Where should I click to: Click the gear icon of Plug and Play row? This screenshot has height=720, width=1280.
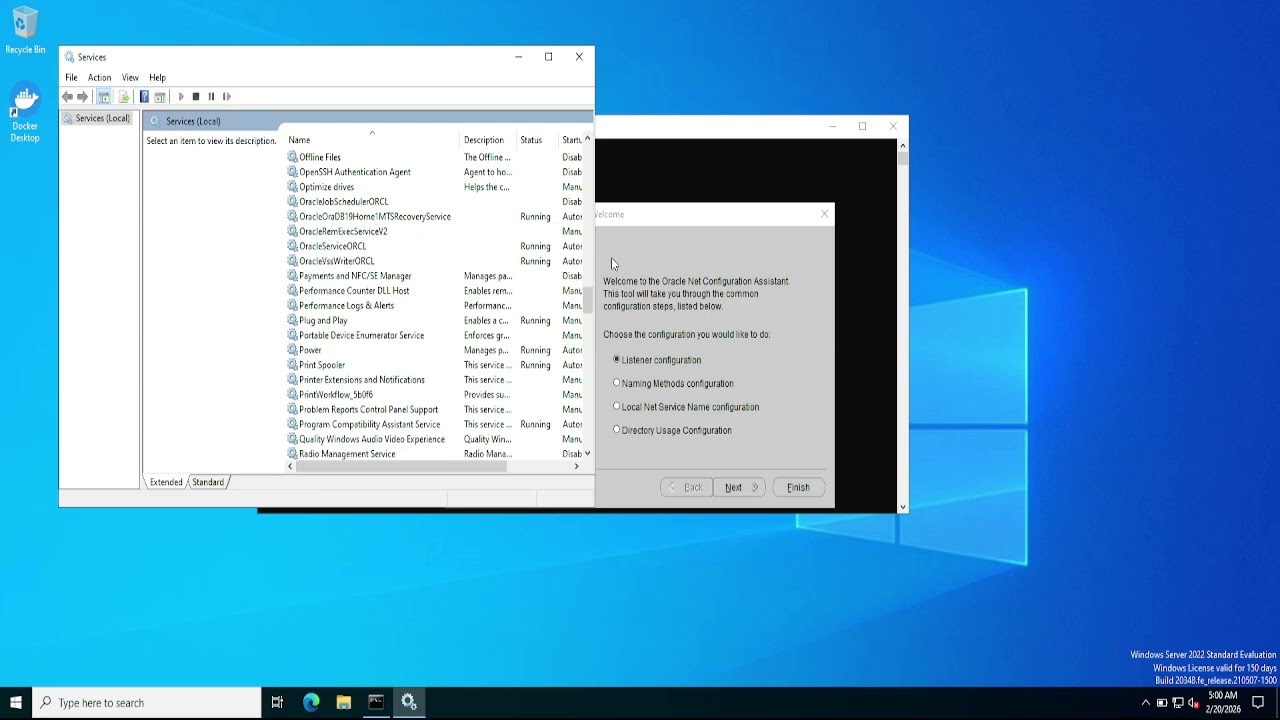click(x=293, y=320)
